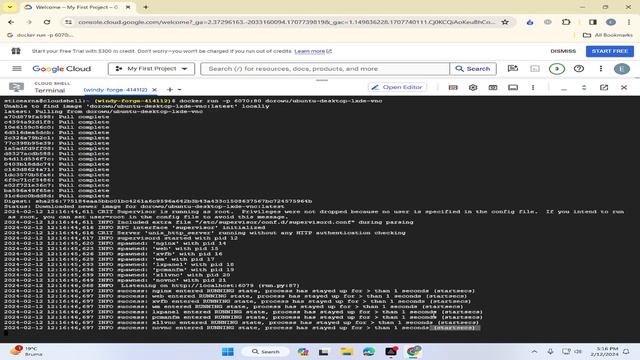Open the help question mark menu
The image size is (640, 360).
click(x=579, y=69)
